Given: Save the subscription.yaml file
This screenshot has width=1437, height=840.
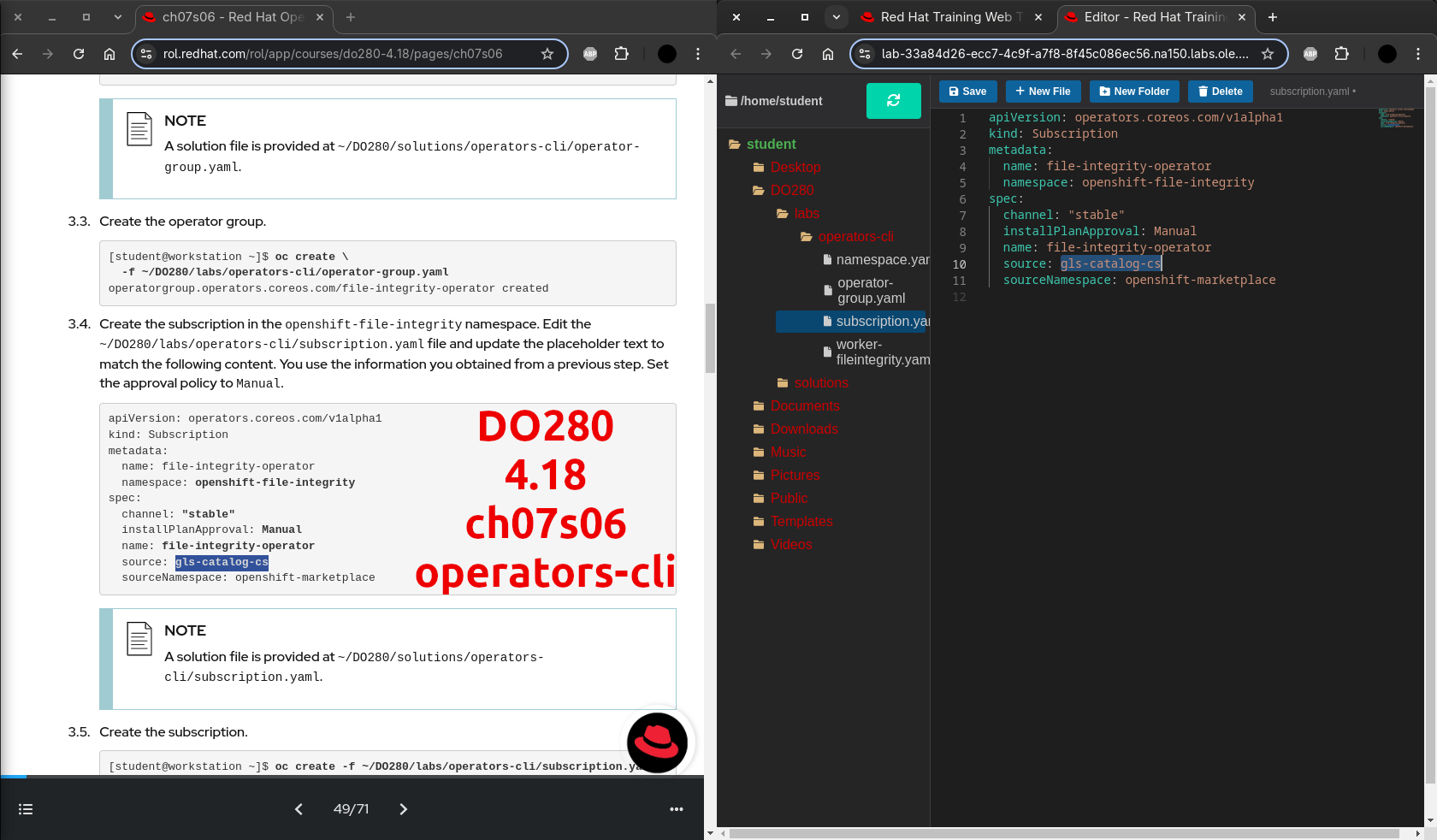Looking at the screenshot, I should pyautogui.click(x=967, y=92).
